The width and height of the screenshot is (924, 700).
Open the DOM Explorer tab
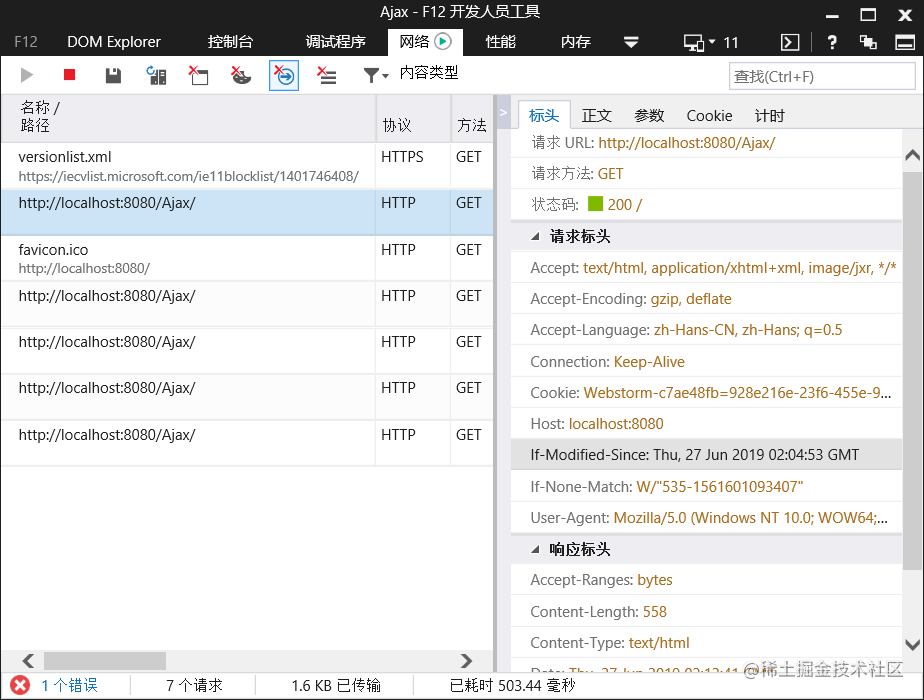pos(113,42)
